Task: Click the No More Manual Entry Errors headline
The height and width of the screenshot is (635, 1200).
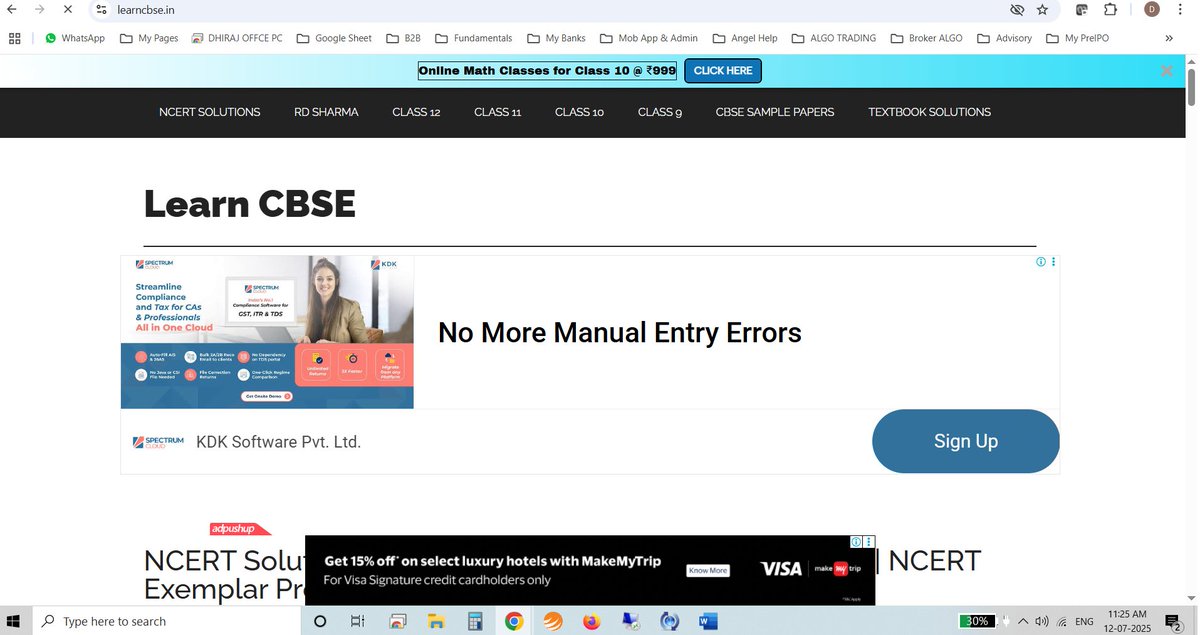Action: [620, 332]
